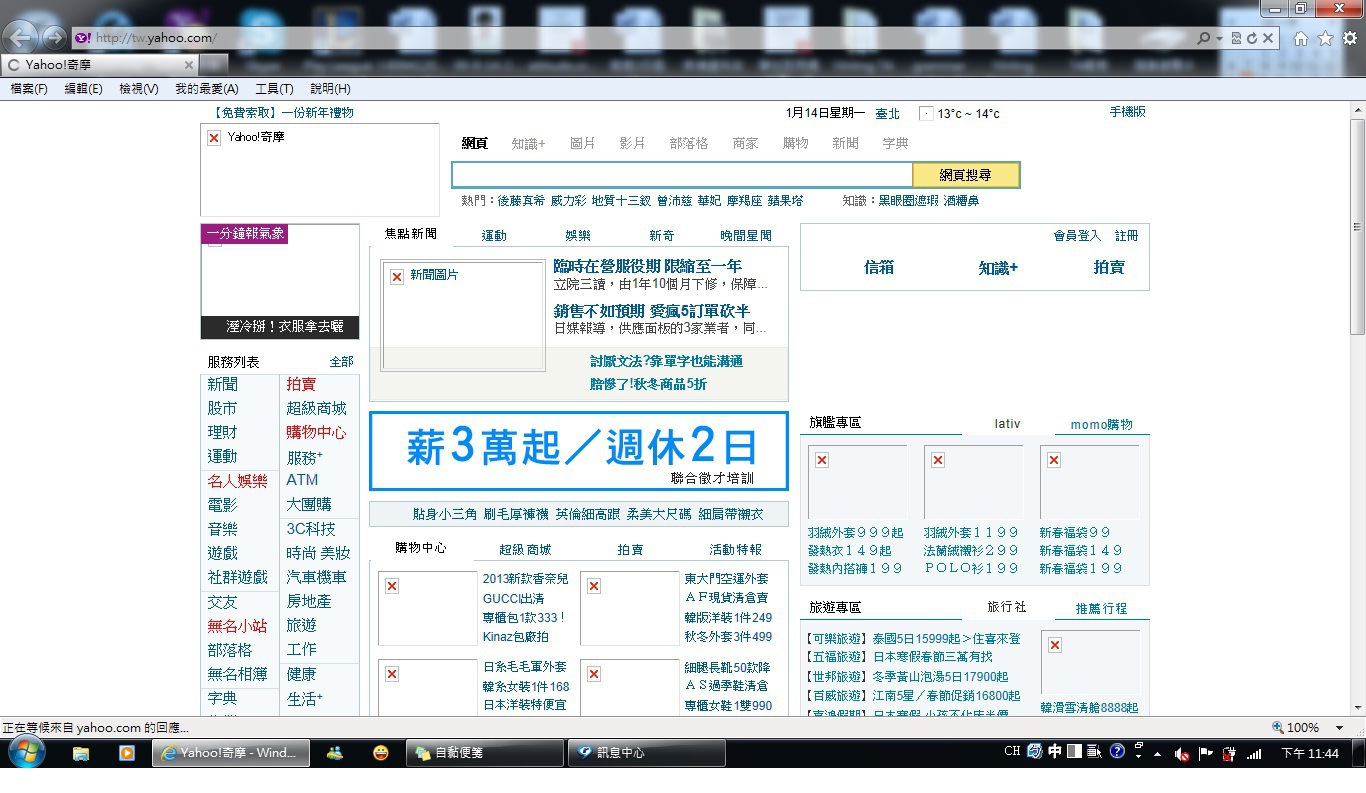Switch shopping panel to 超級商城 tab
The image size is (1366, 793).
(525, 550)
